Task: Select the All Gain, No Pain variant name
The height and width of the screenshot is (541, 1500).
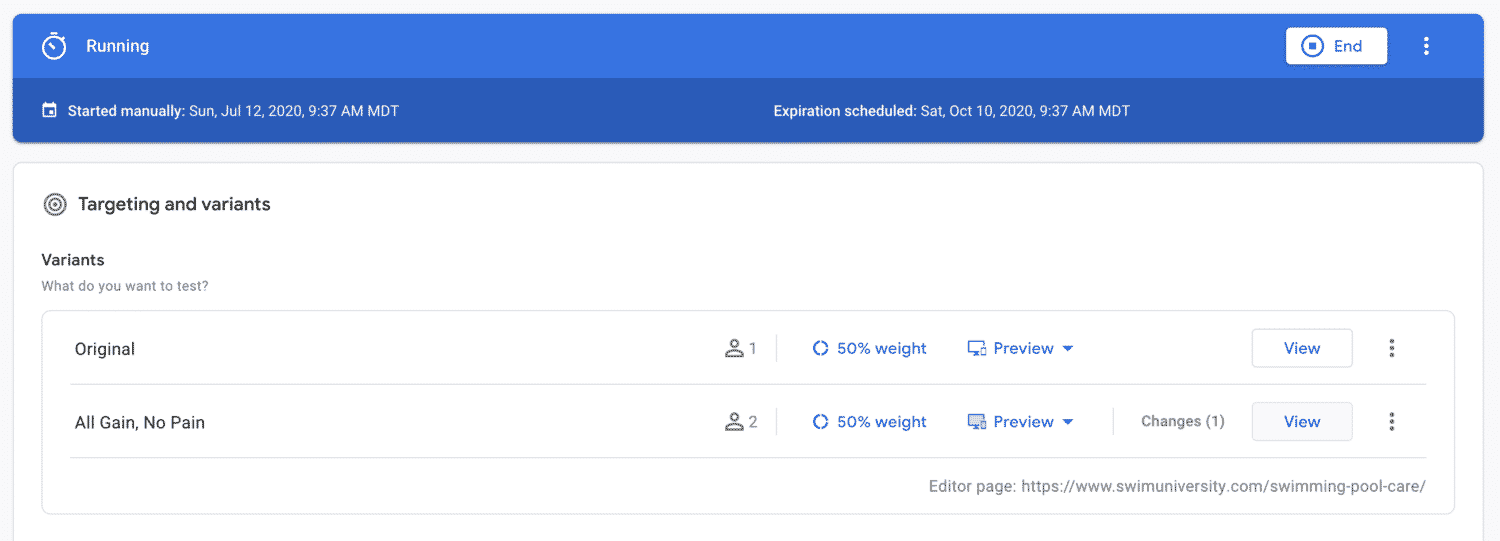Action: click(x=140, y=423)
